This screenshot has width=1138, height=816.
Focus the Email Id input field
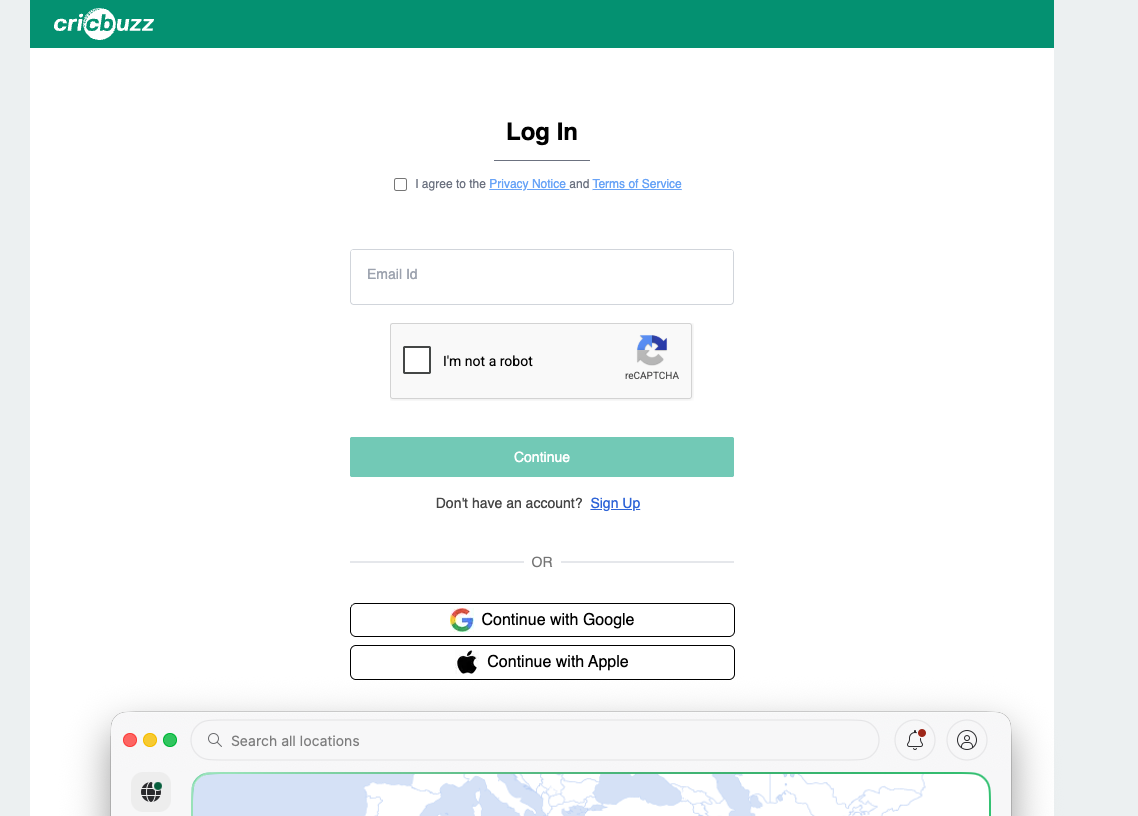(x=541, y=277)
